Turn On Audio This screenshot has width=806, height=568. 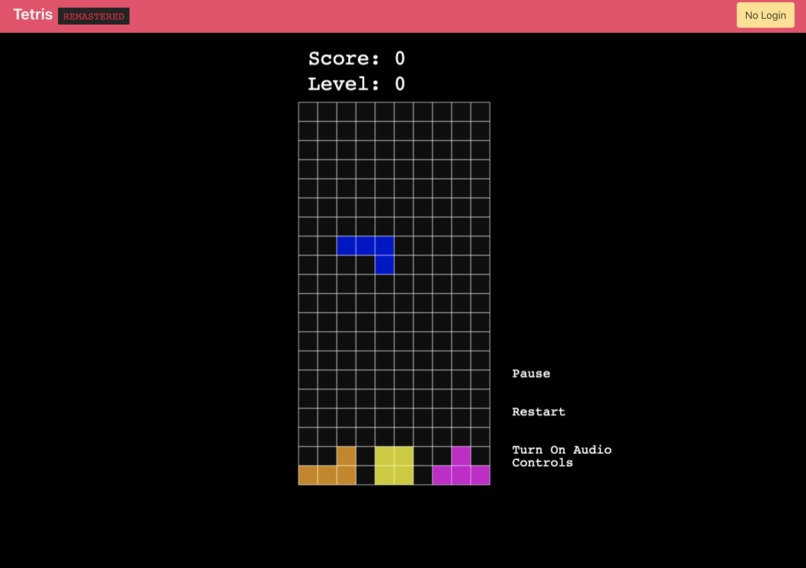561,450
